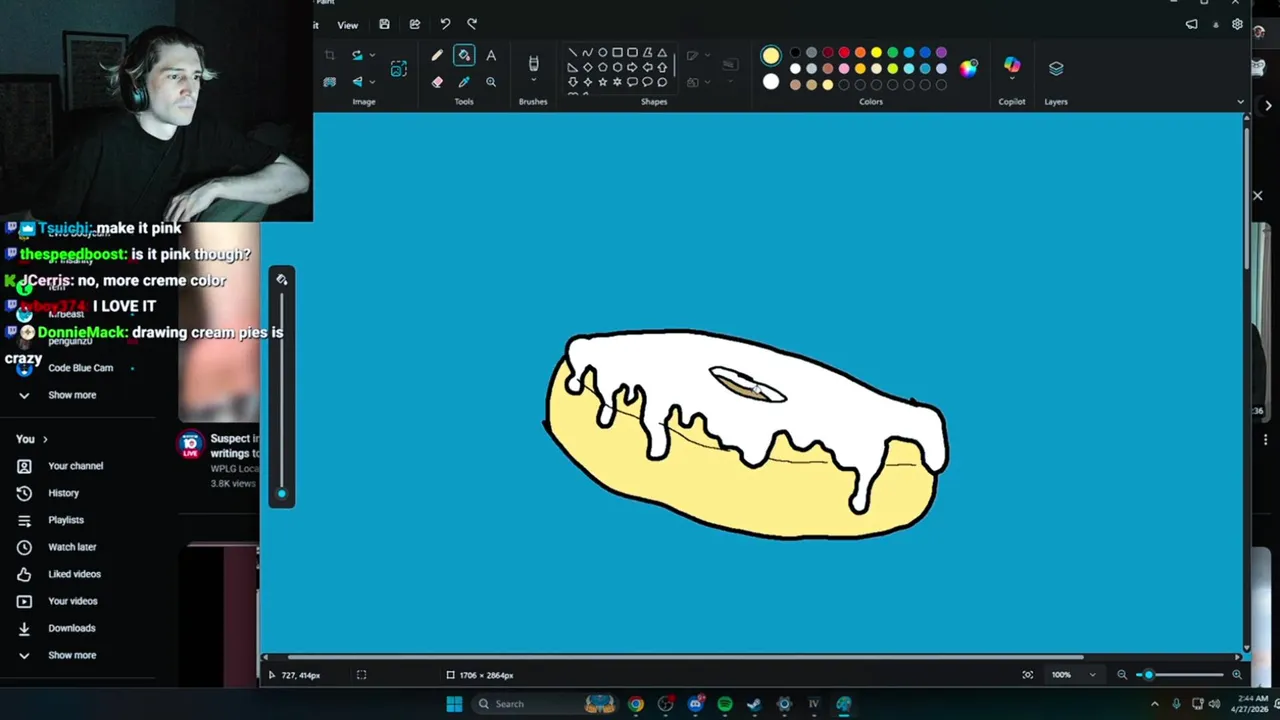Select the Curve shape
Image resolution: width=1280 pixels, height=720 pixels.
point(587,53)
